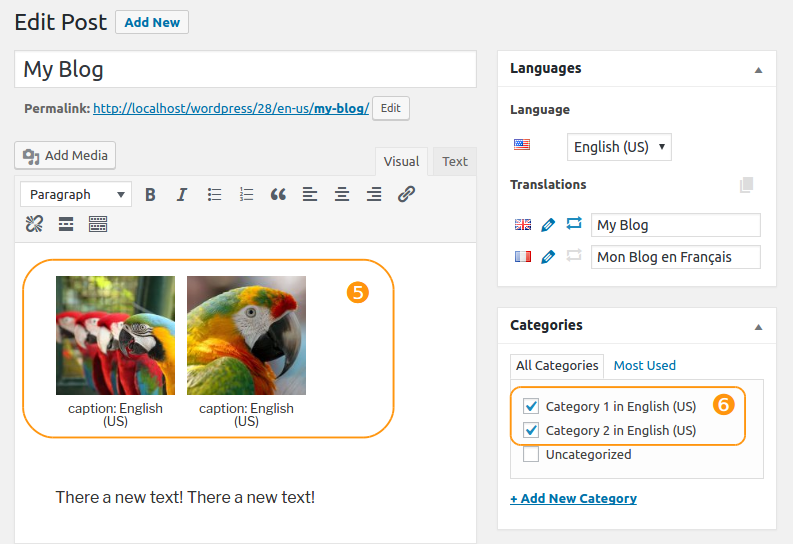Toggle bold formatting in editor toolbar

click(x=150, y=195)
